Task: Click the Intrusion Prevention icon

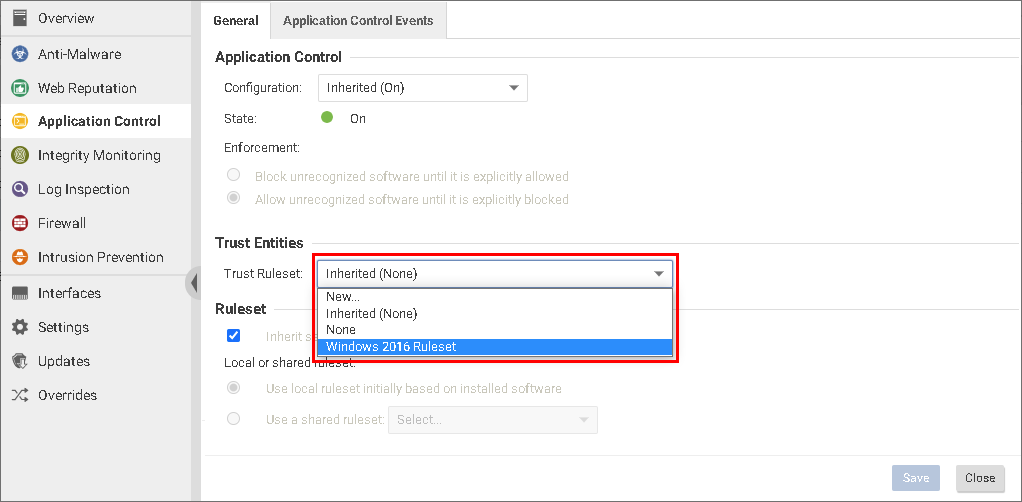Action: [19, 257]
